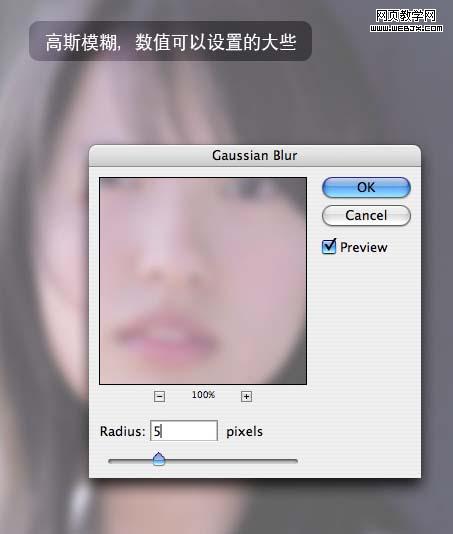Click the Preview label text
Screen dimensions: 453x534
point(364,247)
